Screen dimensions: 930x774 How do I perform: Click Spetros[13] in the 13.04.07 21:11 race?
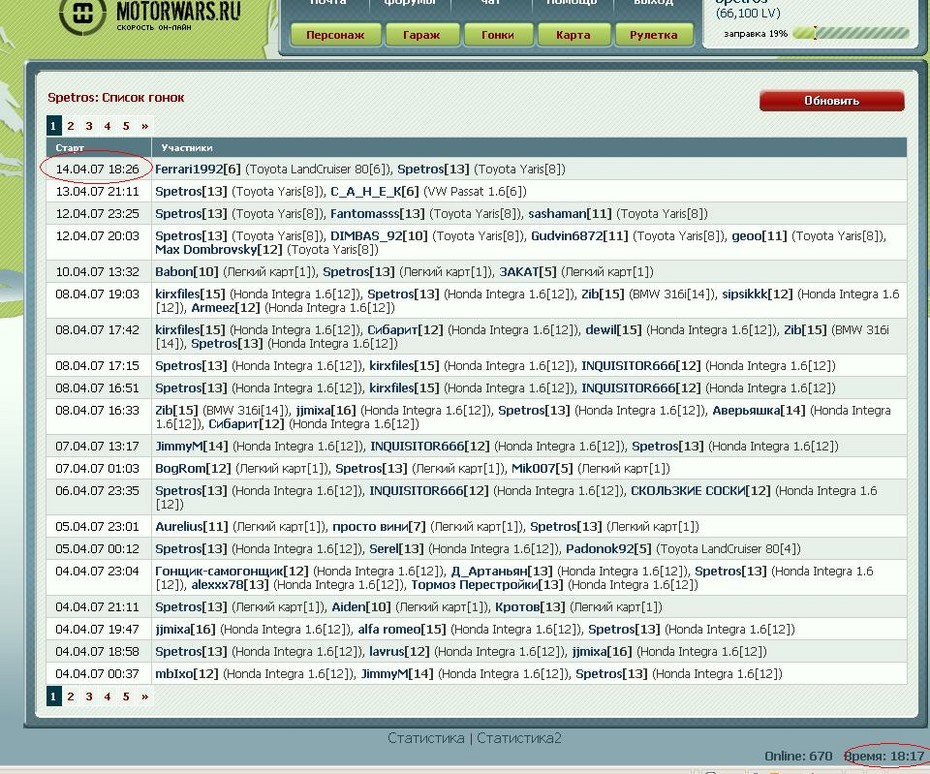[191, 192]
